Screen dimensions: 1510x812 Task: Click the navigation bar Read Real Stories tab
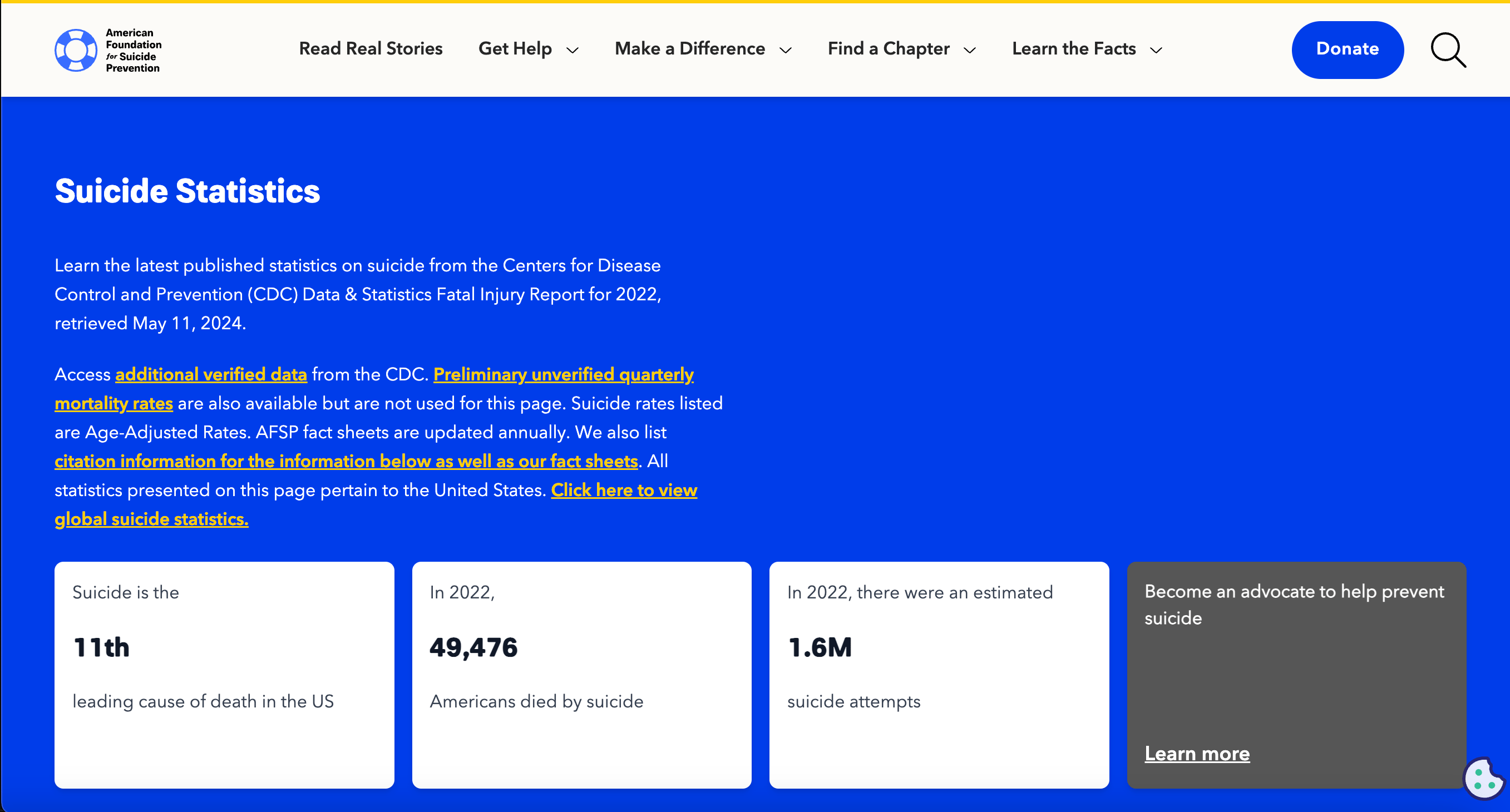tap(371, 48)
